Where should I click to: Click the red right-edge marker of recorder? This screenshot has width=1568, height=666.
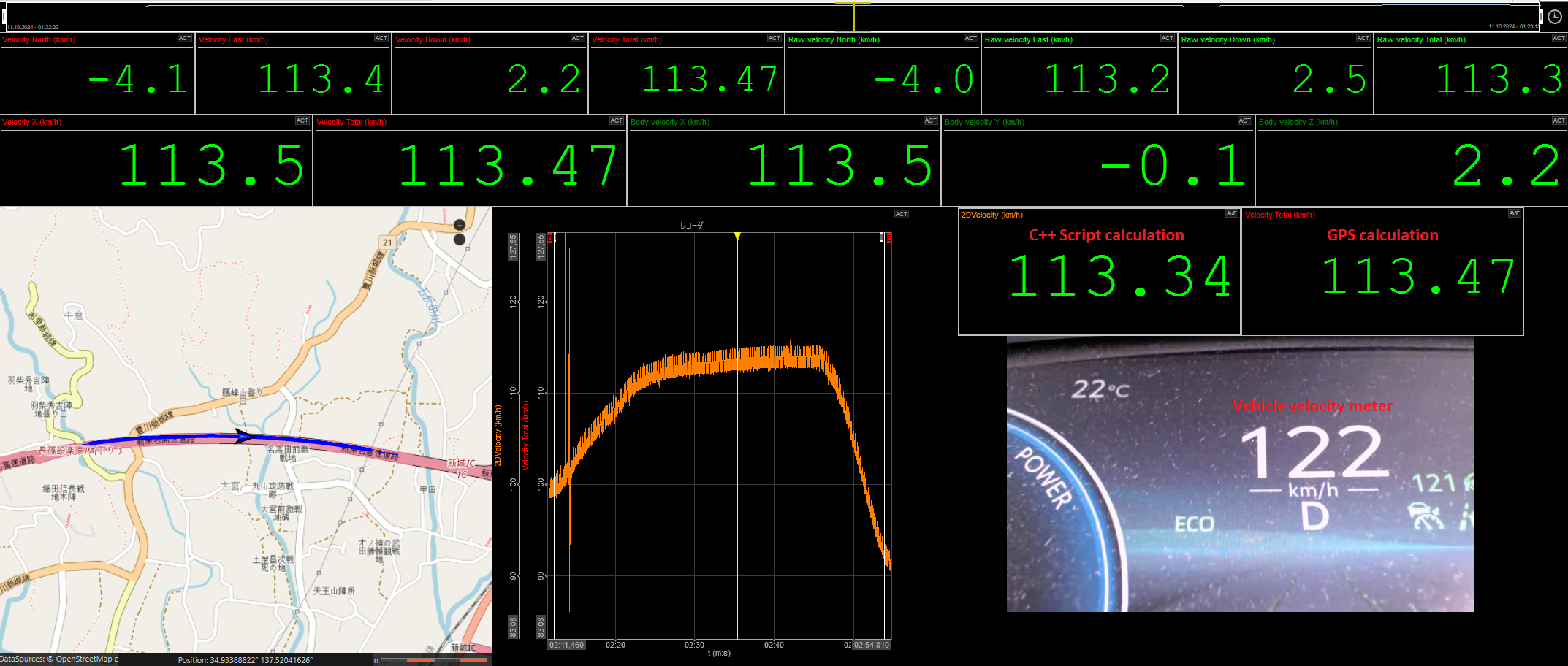click(x=889, y=238)
